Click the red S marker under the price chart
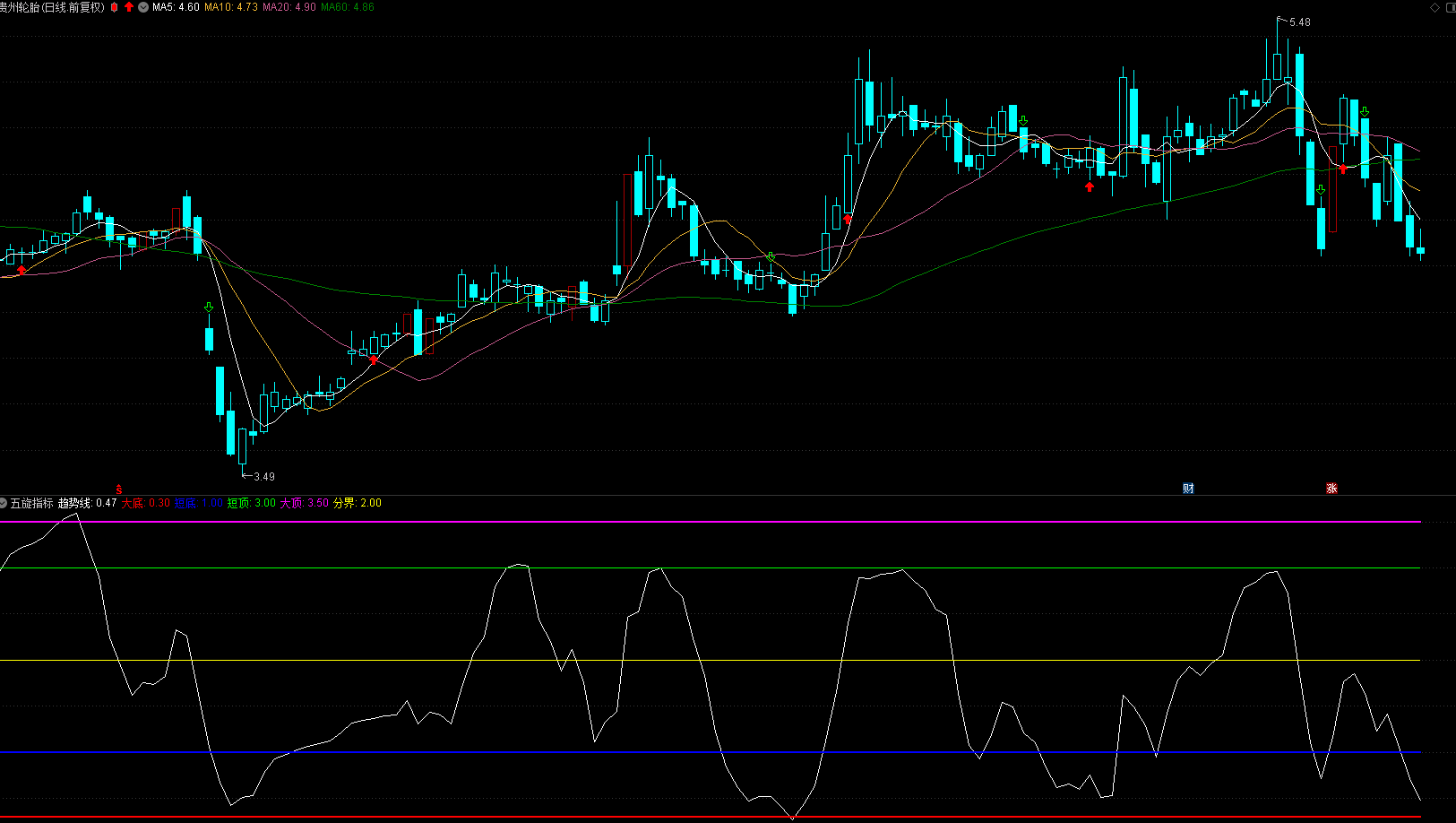1456x823 pixels. (x=119, y=489)
